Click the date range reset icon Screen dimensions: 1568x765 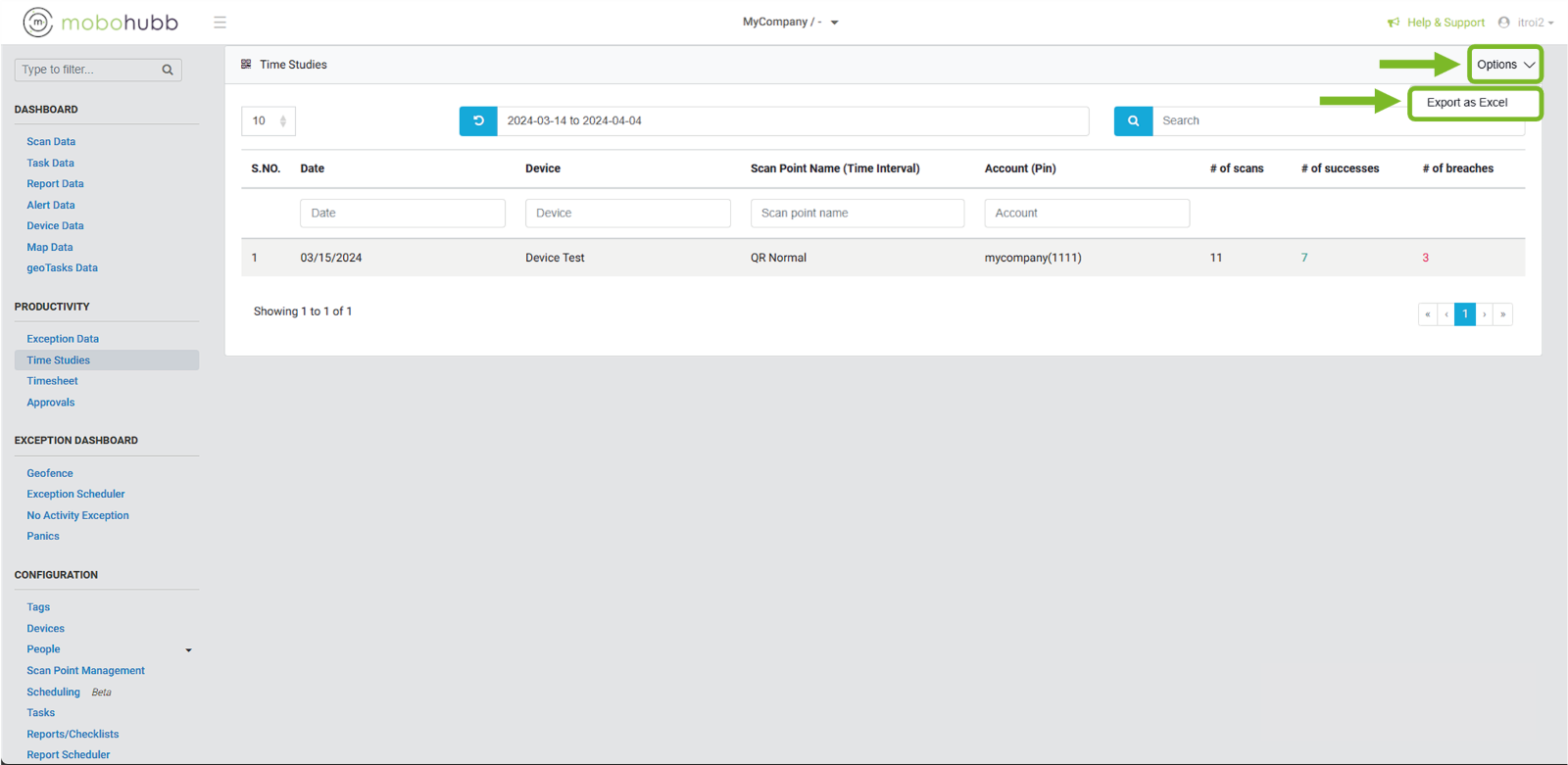click(x=478, y=120)
